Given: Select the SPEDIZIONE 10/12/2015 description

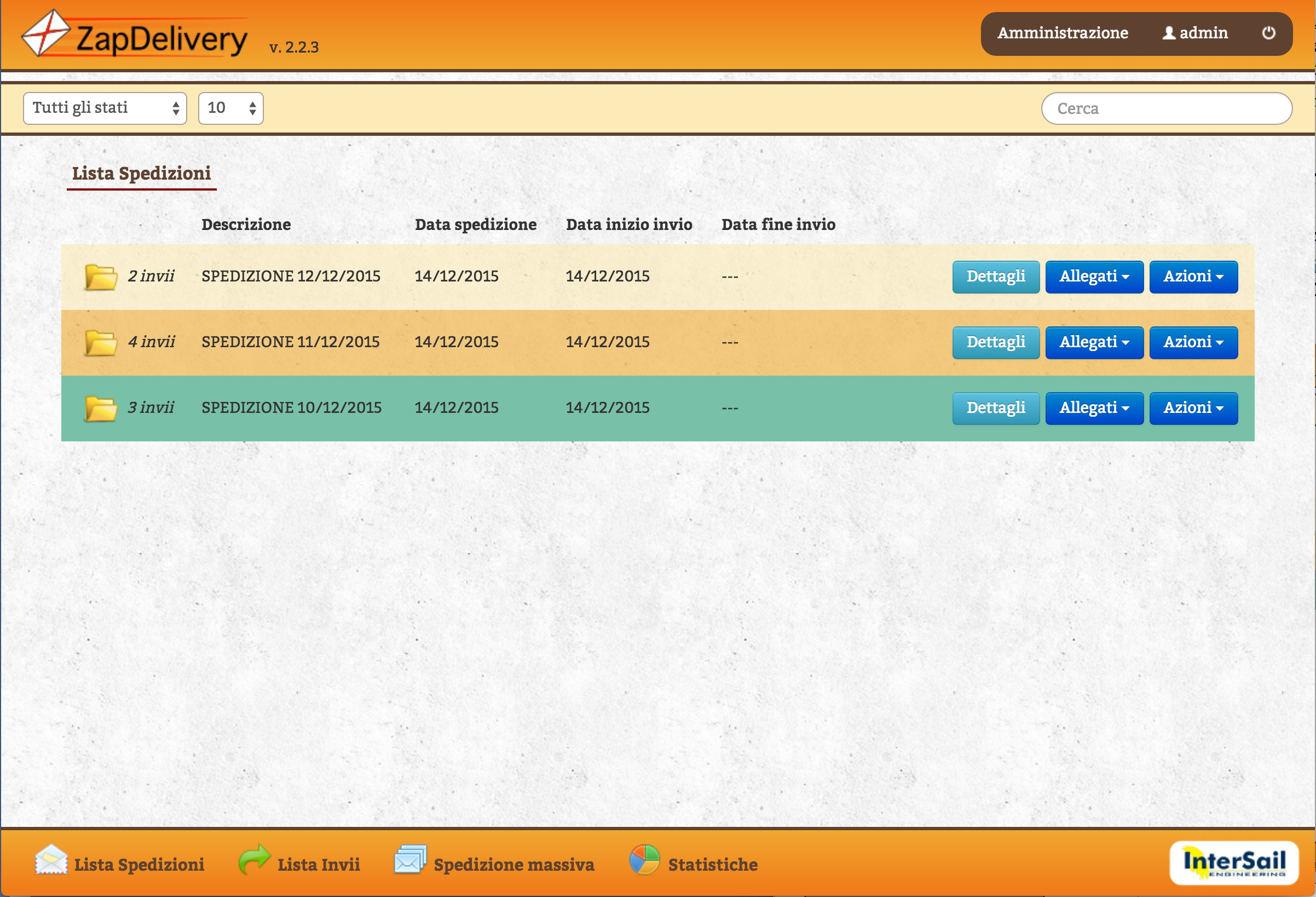Looking at the screenshot, I should click(291, 407).
